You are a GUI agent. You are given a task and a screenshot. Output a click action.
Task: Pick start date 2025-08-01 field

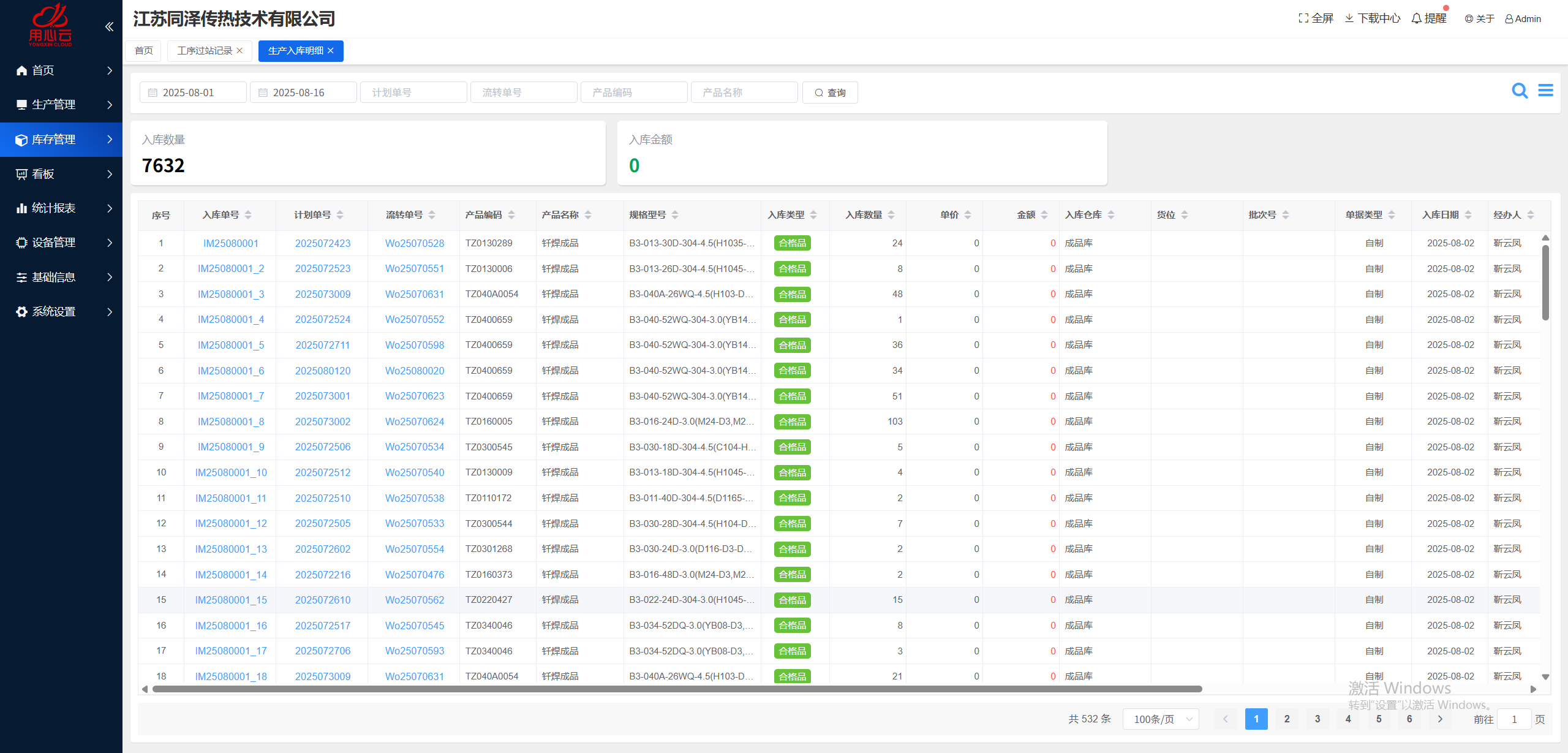coord(194,93)
